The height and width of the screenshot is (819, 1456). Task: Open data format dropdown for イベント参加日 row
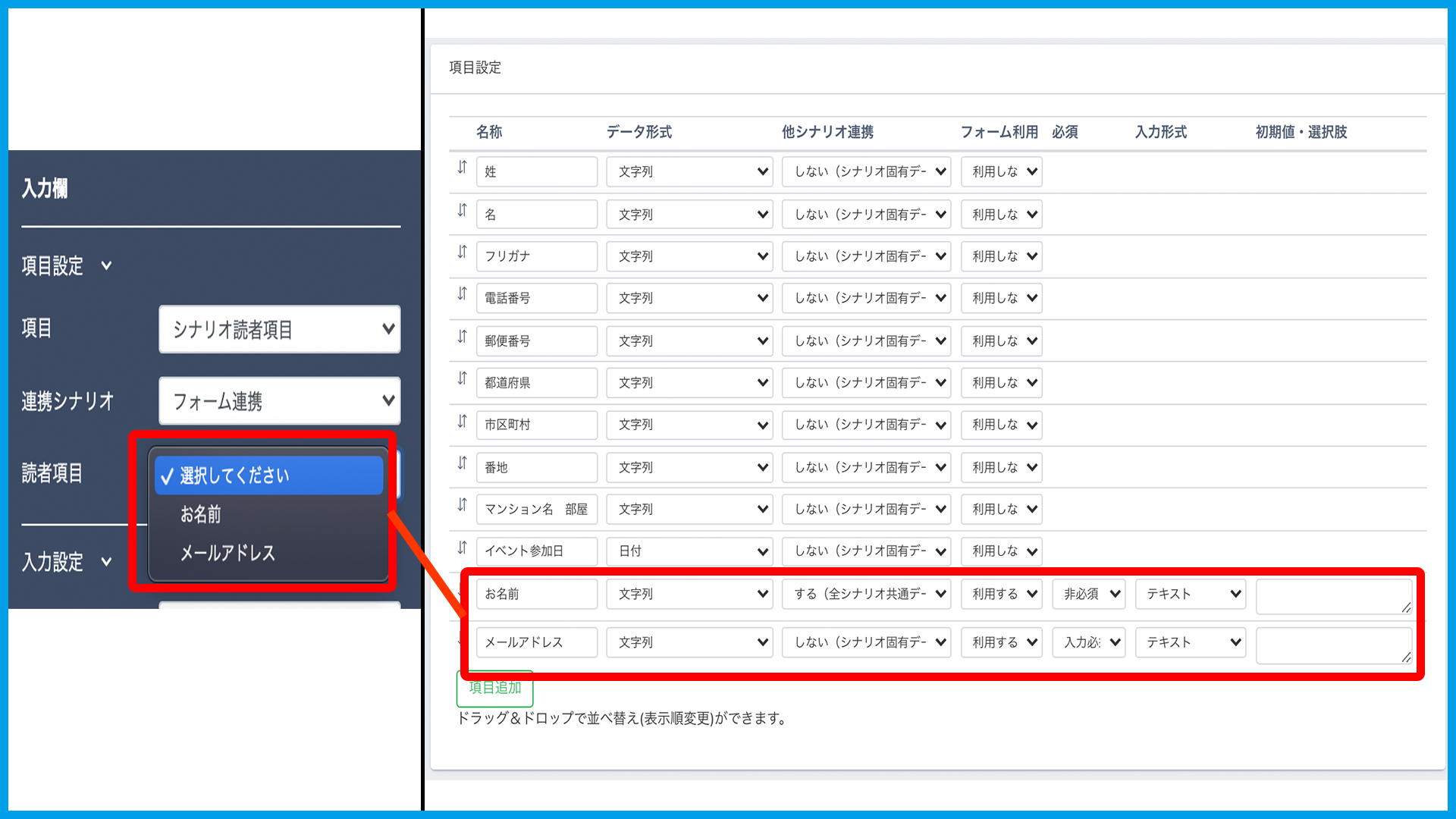(x=689, y=551)
